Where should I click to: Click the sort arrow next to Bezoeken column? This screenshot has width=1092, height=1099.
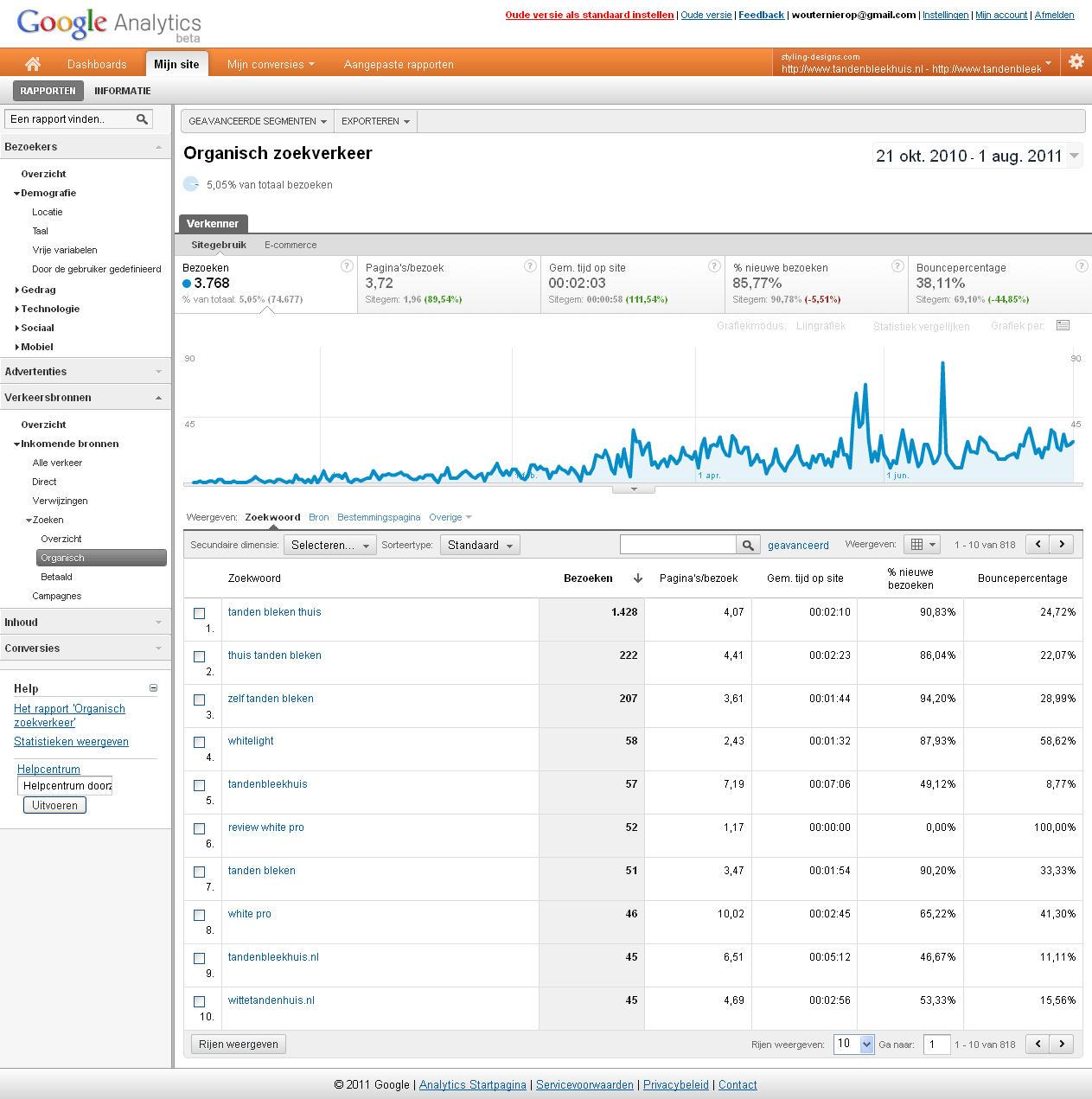(638, 578)
